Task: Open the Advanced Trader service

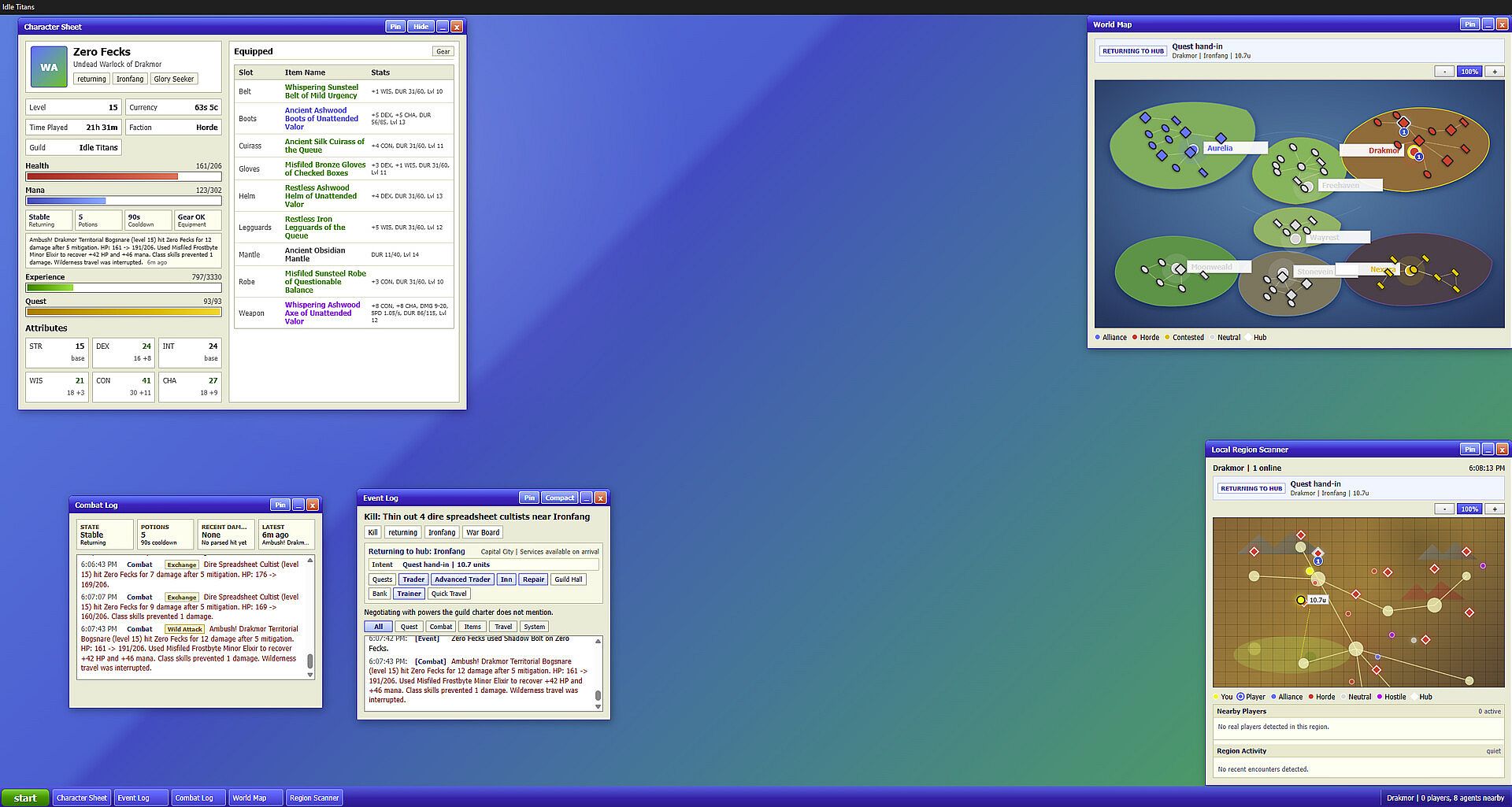Action: [462, 579]
